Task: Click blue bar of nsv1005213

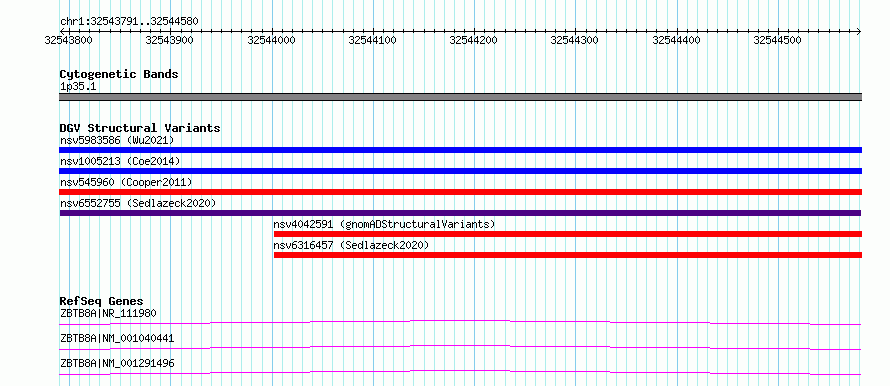Action: (x=460, y=171)
